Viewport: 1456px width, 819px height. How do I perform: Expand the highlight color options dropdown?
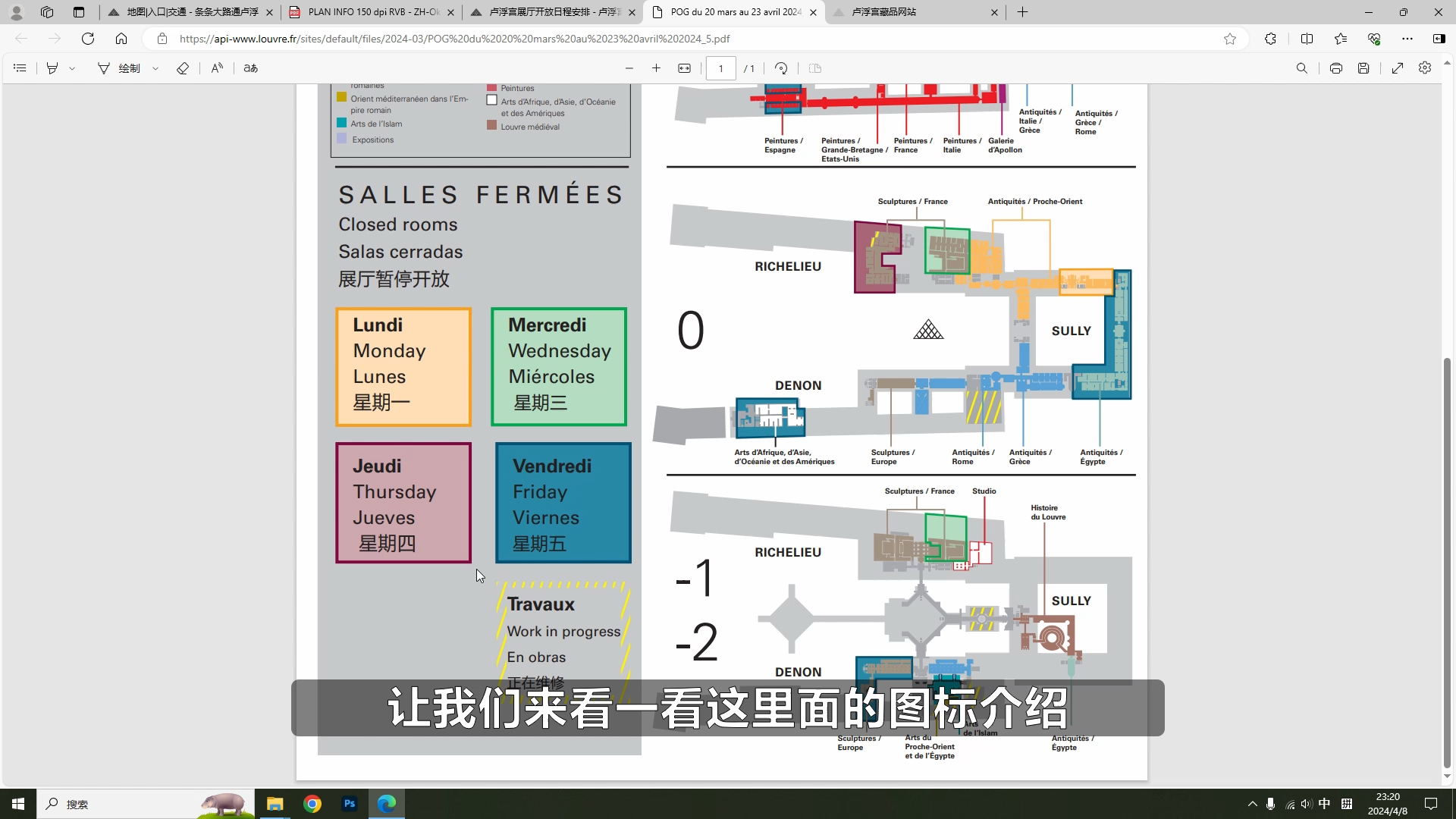coord(73,68)
